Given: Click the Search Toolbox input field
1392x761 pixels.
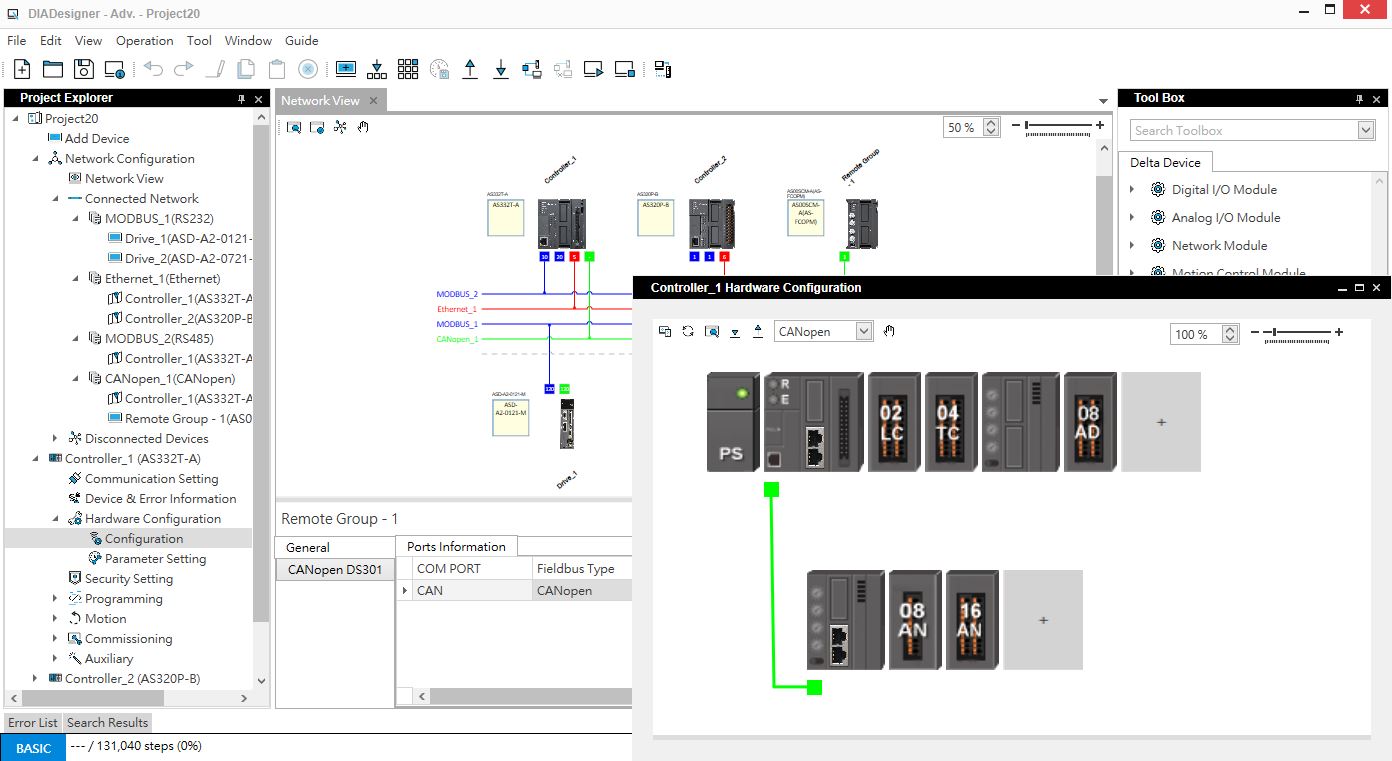Looking at the screenshot, I should point(1243,130).
